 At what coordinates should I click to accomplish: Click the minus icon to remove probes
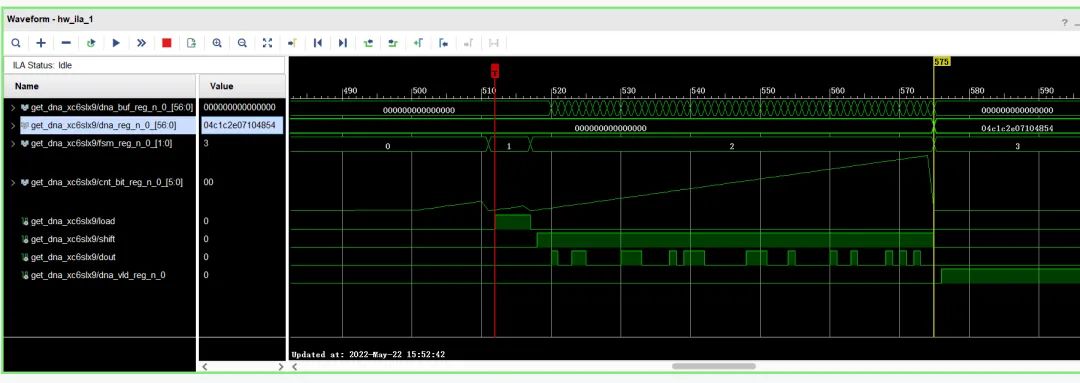66,43
